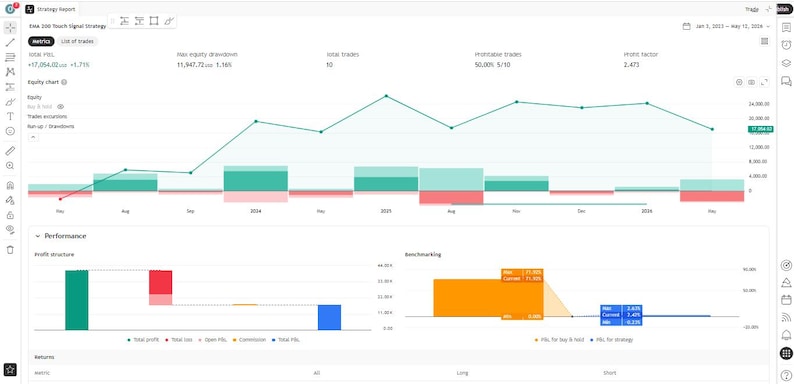The height and width of the screenshot is (384, 794).
Task: Collapse the equity chart legend chevron
Action: coord(32,137)
